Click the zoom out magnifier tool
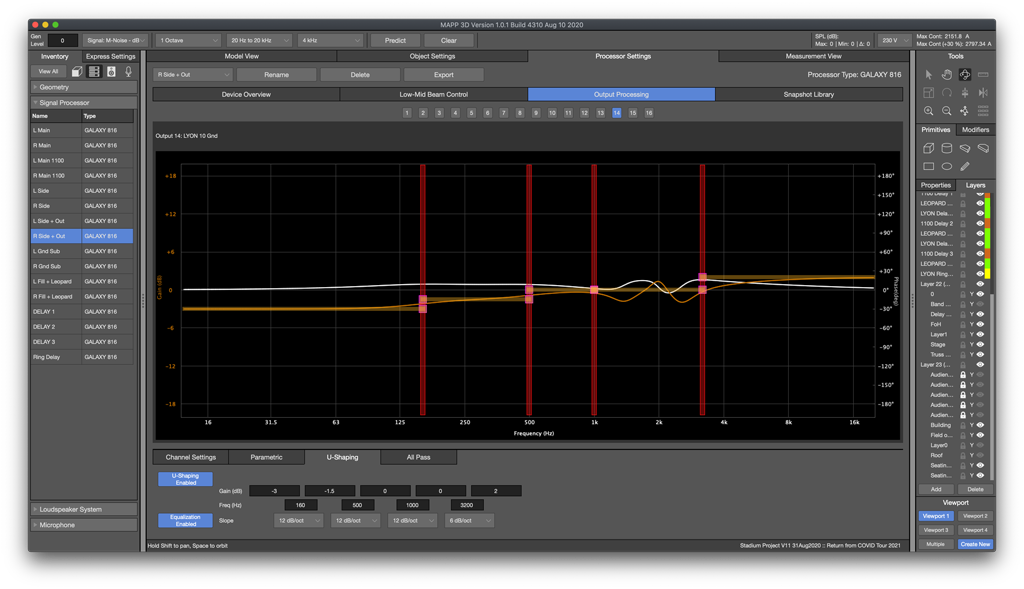This screenshot has height=589, width=1024. point(947,111)
